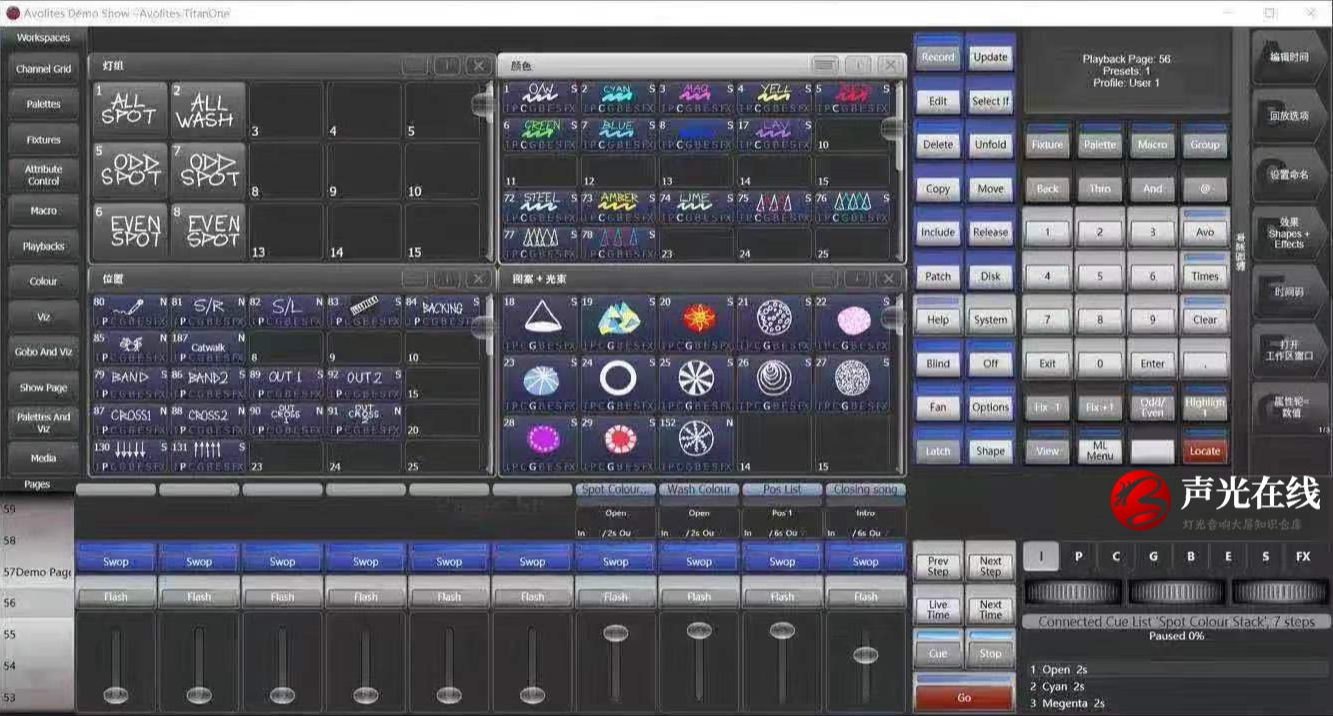Screen dimensions: 1333x716
Task: Select snowflake gobo palette 152
Action: pos(696,444)
